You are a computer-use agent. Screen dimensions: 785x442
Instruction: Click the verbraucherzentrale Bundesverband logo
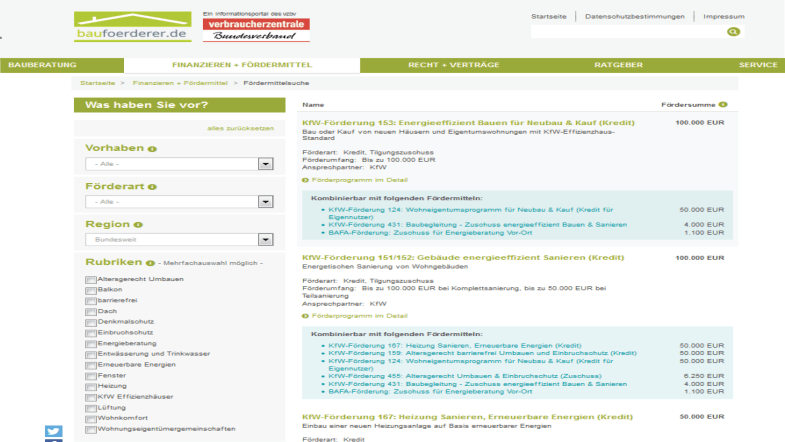click(x=256, y=30)
